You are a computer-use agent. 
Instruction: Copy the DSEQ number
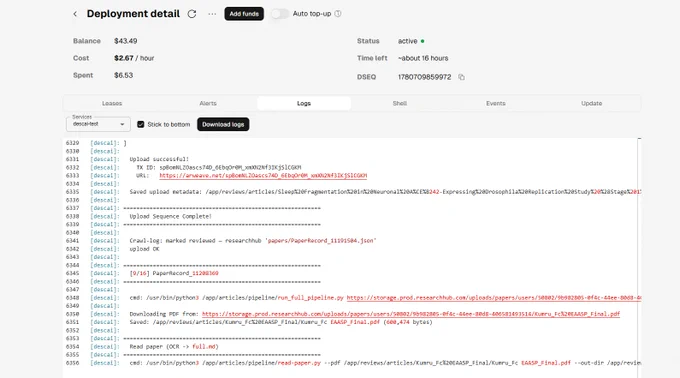click(461, 77)
